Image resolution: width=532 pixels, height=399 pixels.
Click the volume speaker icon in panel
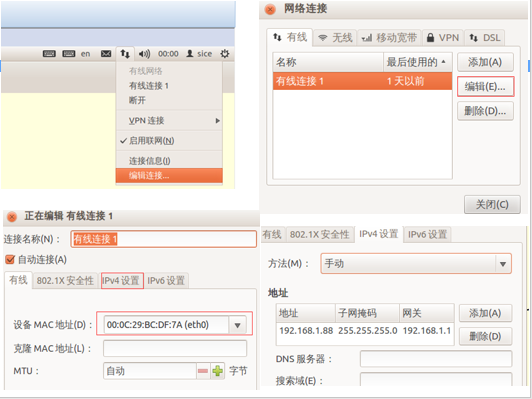pyautogui.click(x=145, y=54)
